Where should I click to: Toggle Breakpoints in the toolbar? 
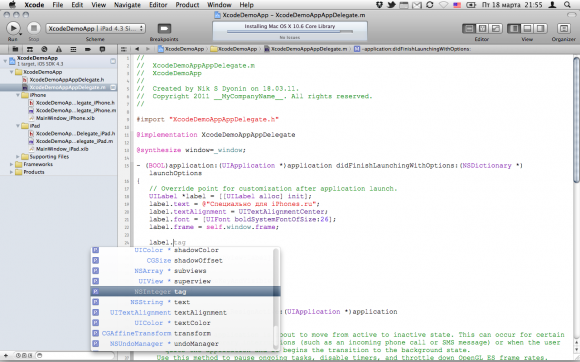(x=164, y=28)
